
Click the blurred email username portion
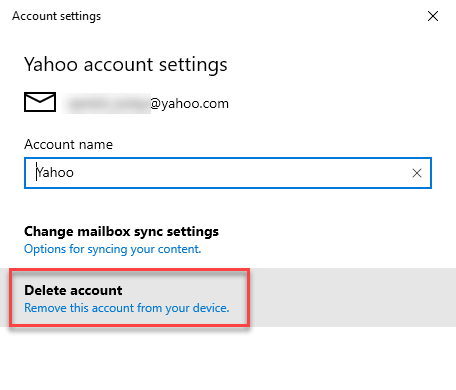(x=106, y=104)
